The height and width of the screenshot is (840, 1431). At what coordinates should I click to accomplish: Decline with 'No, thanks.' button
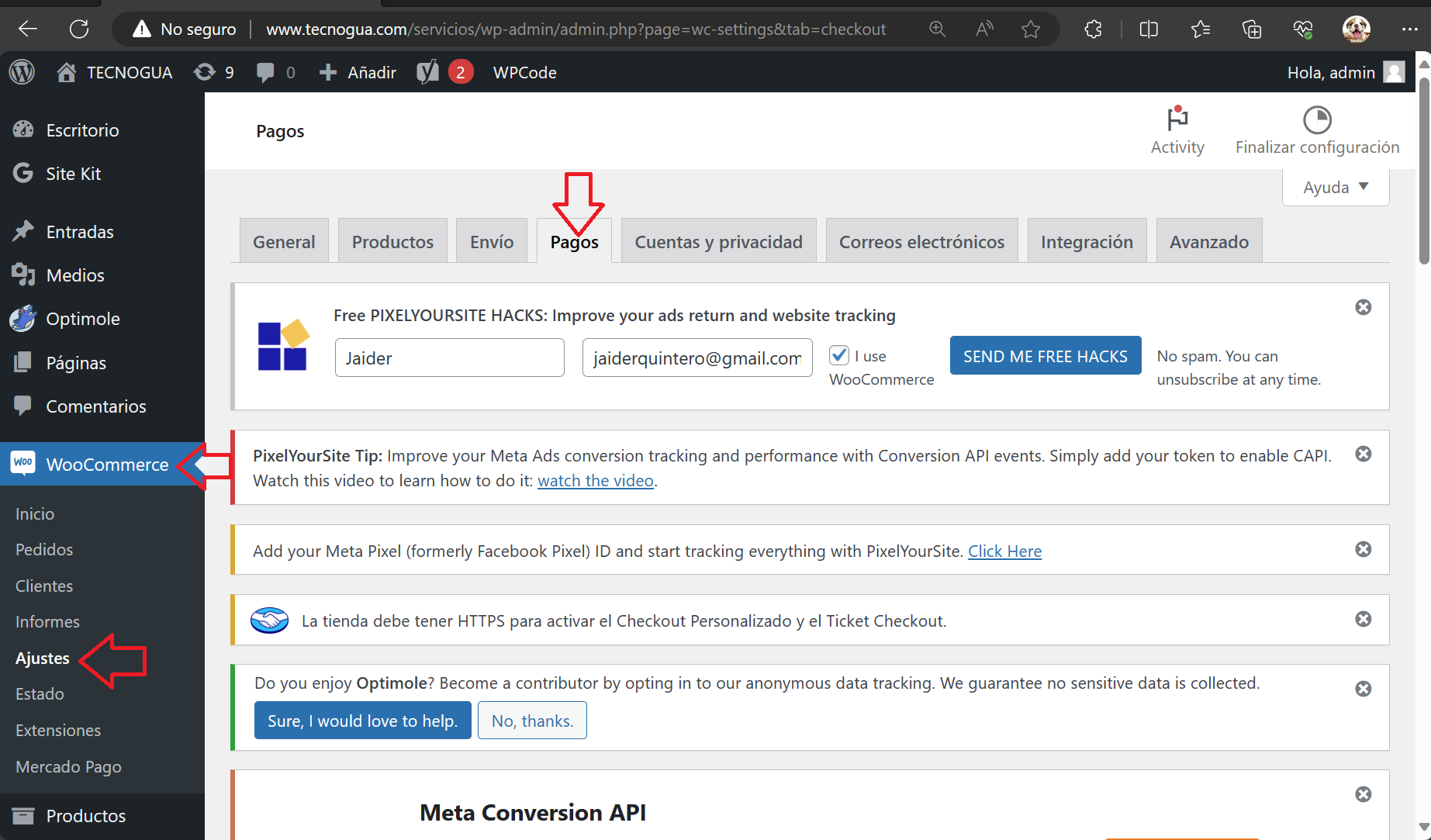pyautogui.click(x=532, y=721)
